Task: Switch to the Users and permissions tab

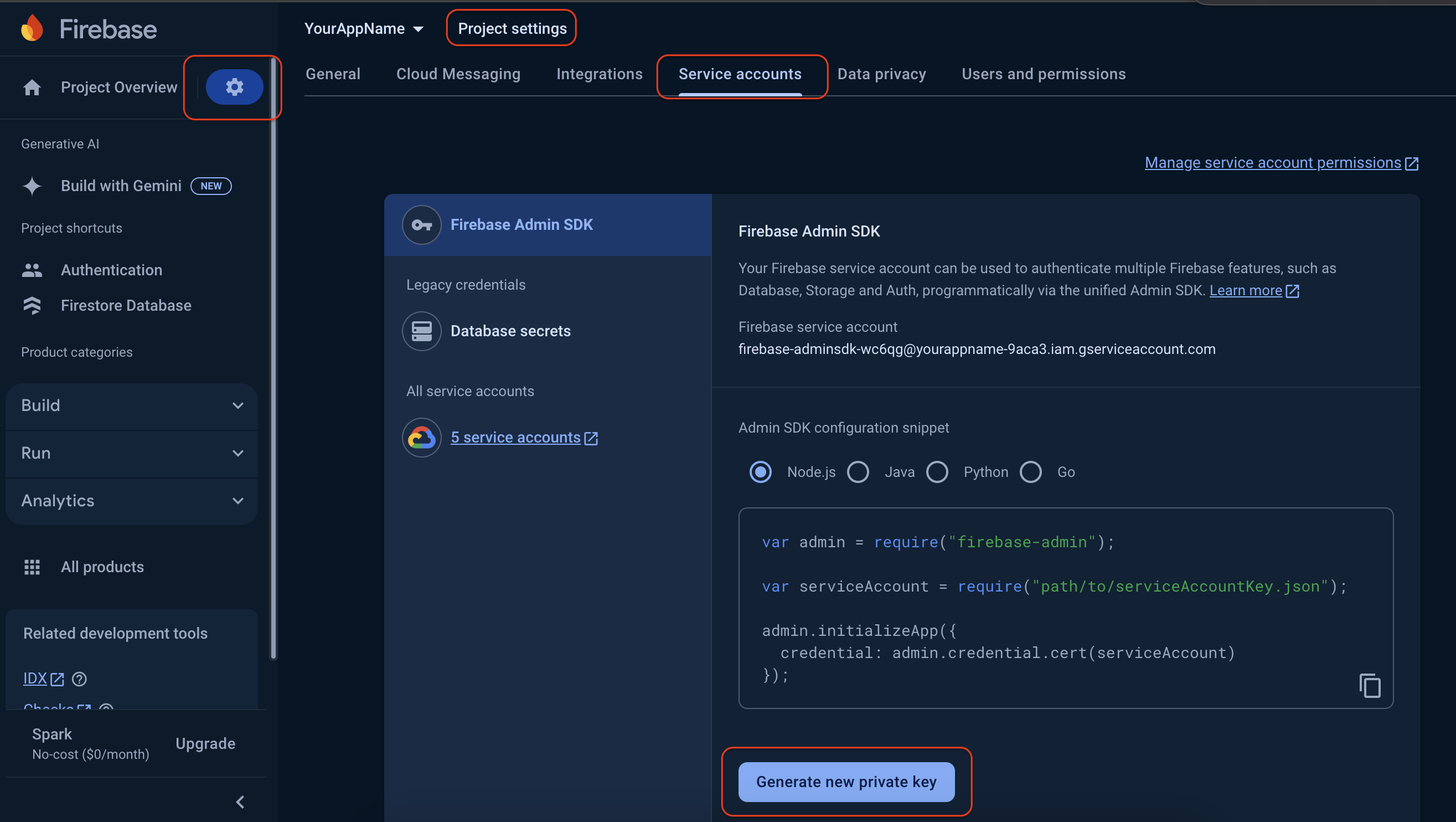Action: point(1044,74)
